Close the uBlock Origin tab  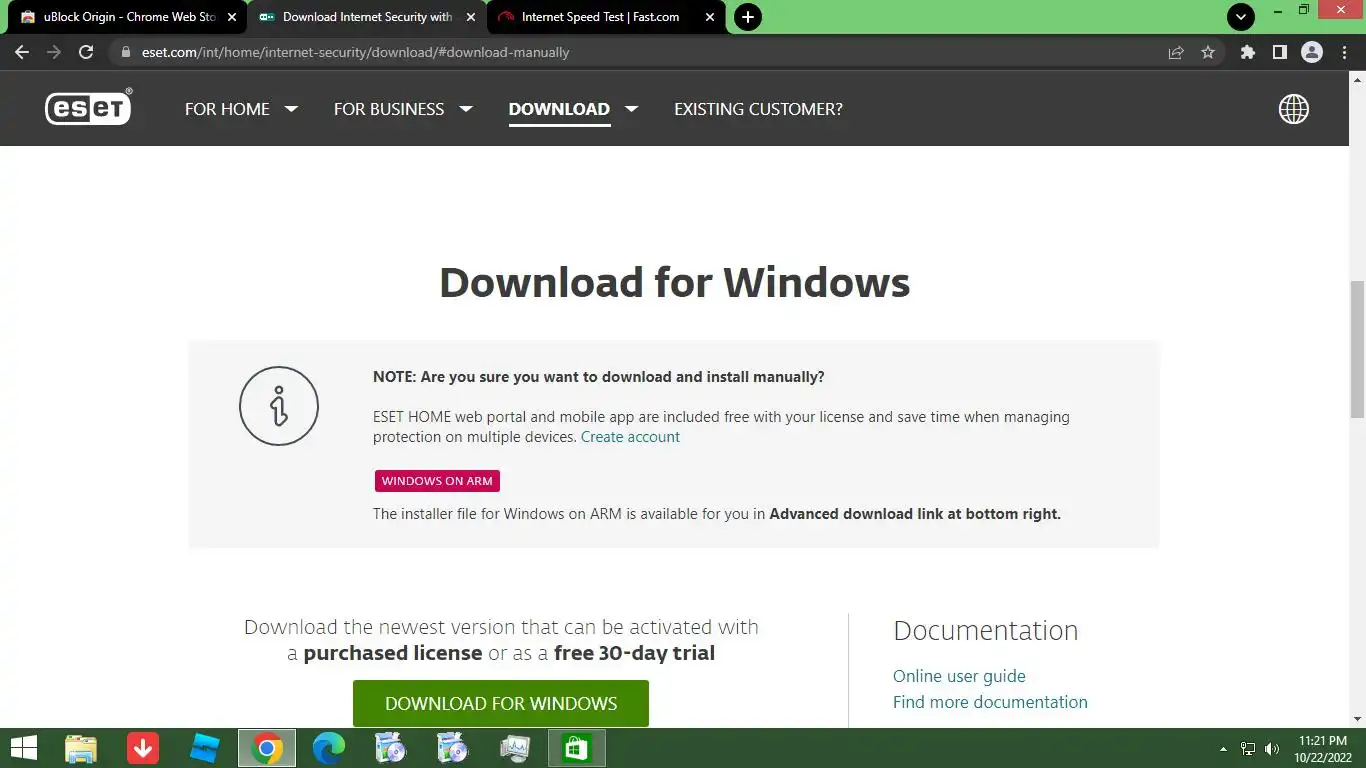click(x=232, y=17)
